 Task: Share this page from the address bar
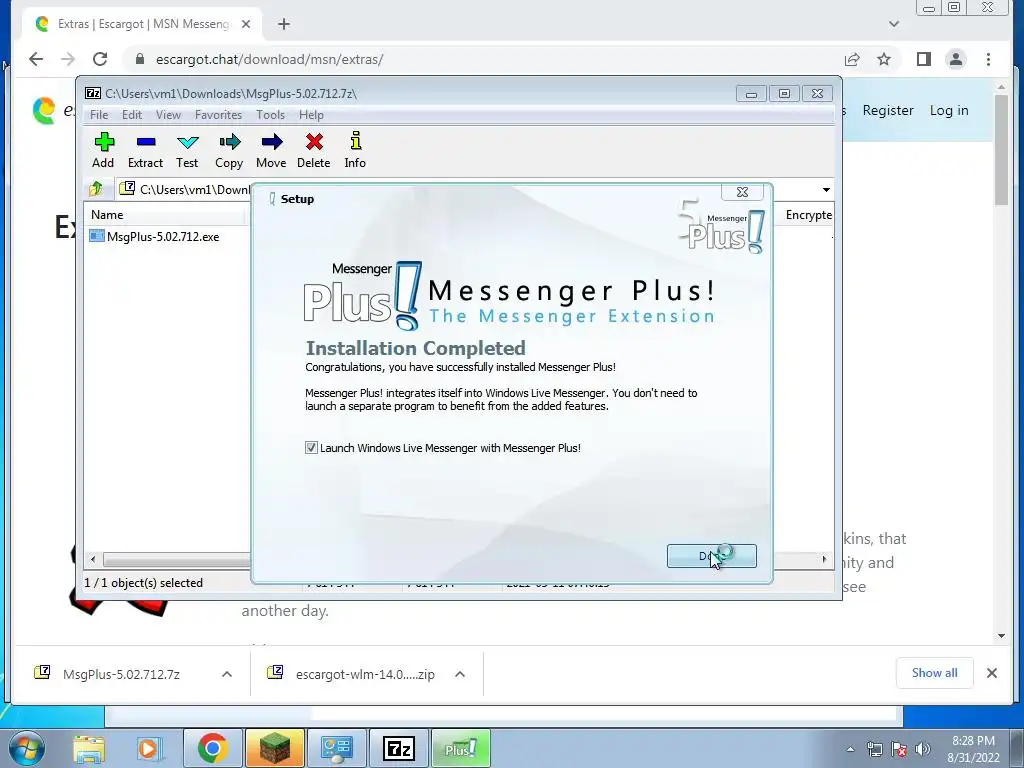(852, 59)
